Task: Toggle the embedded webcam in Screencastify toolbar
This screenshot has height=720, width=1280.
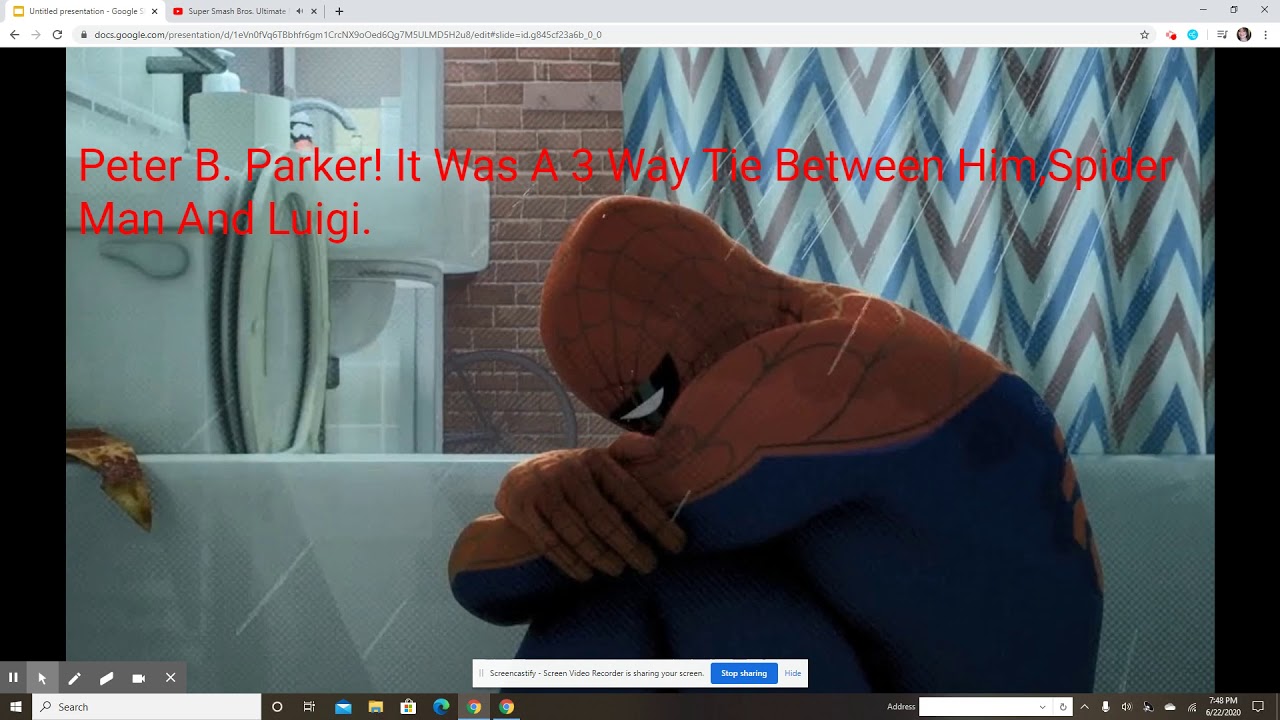Action: 138,678
